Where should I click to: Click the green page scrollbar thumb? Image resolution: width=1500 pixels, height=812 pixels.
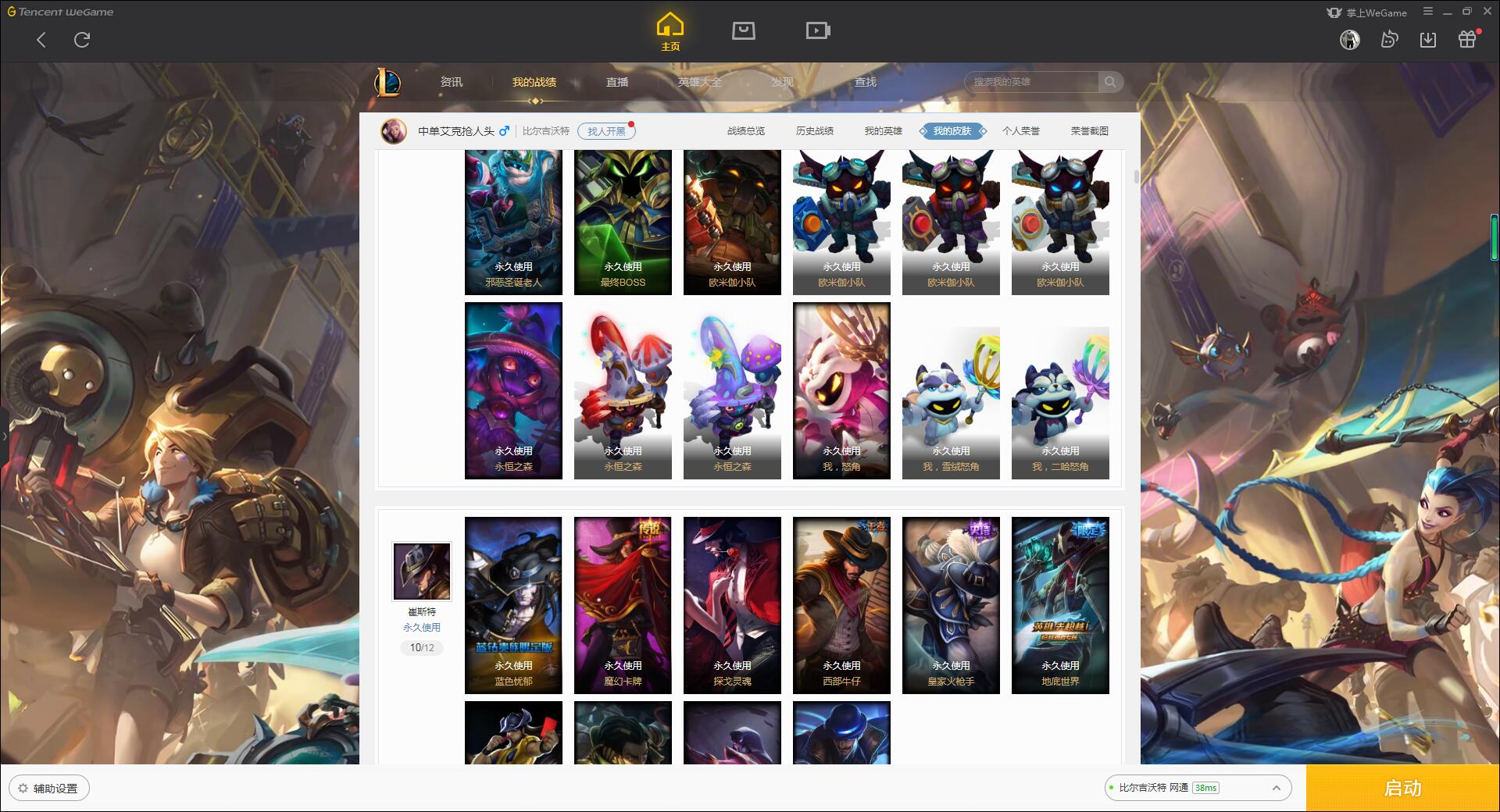tap(1495, 237)
